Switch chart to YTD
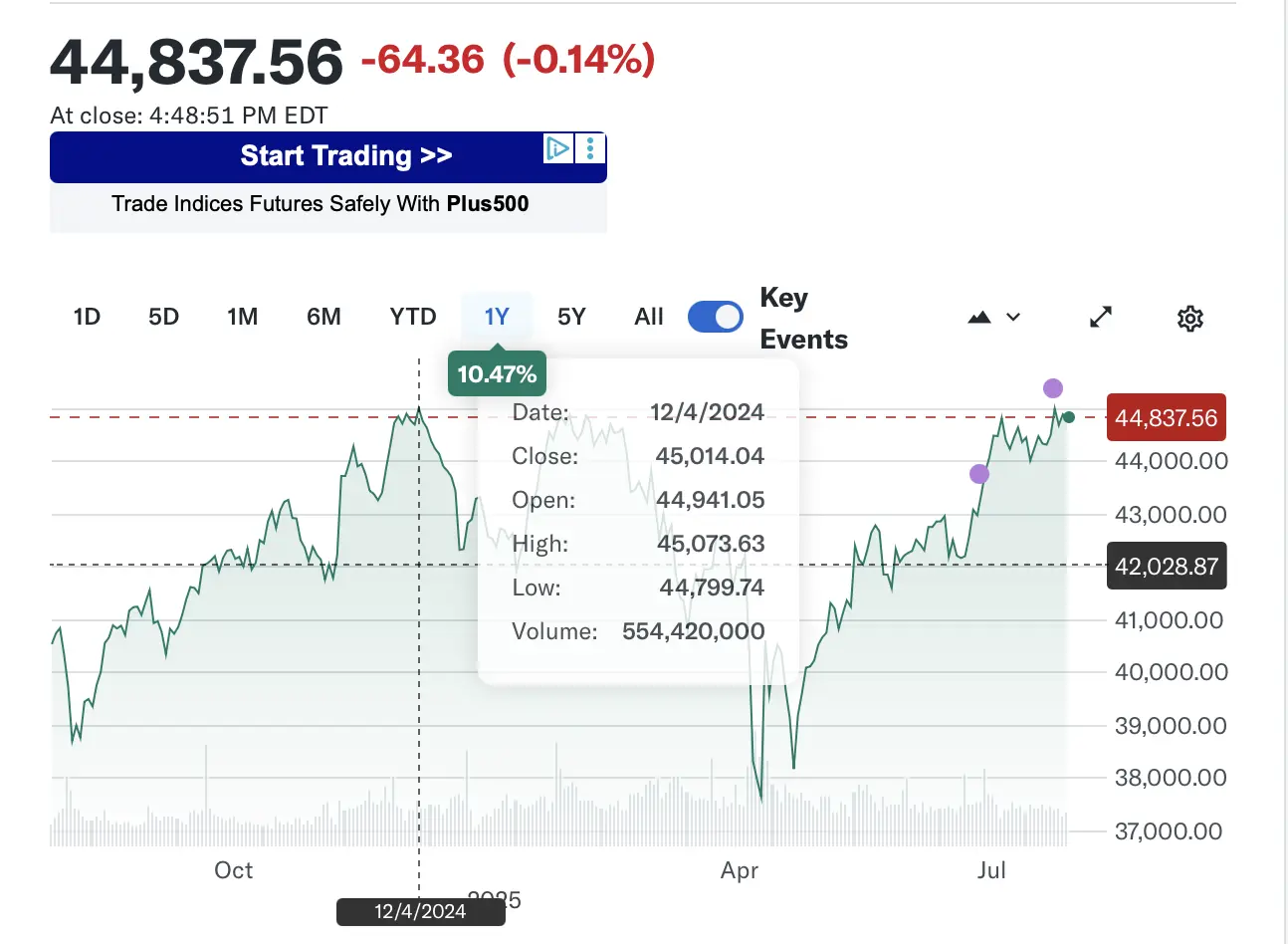This screenshot has height=944, width=1288. (x=413, y=317)
